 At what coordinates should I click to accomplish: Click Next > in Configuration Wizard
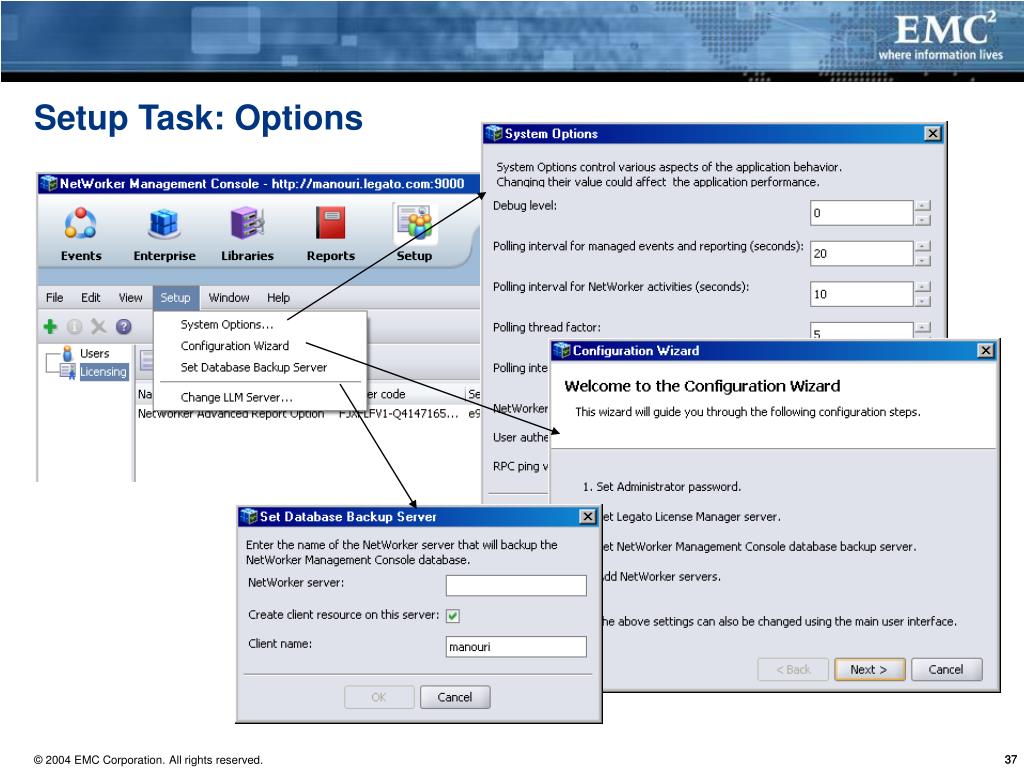click(x=869, y=669)
